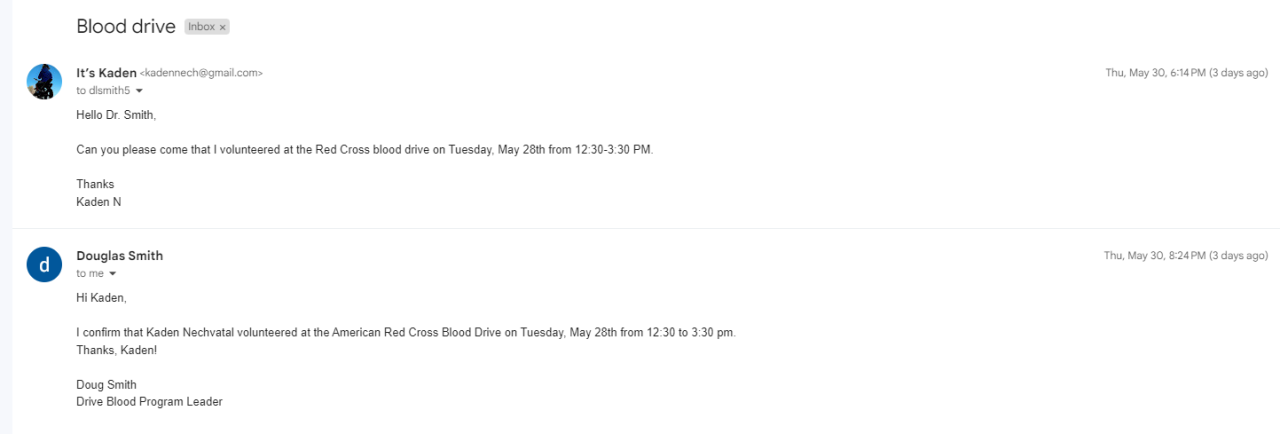Open Kaden's profile photo avatar
Screen dimensions: 1280x434
click(44, 81)
